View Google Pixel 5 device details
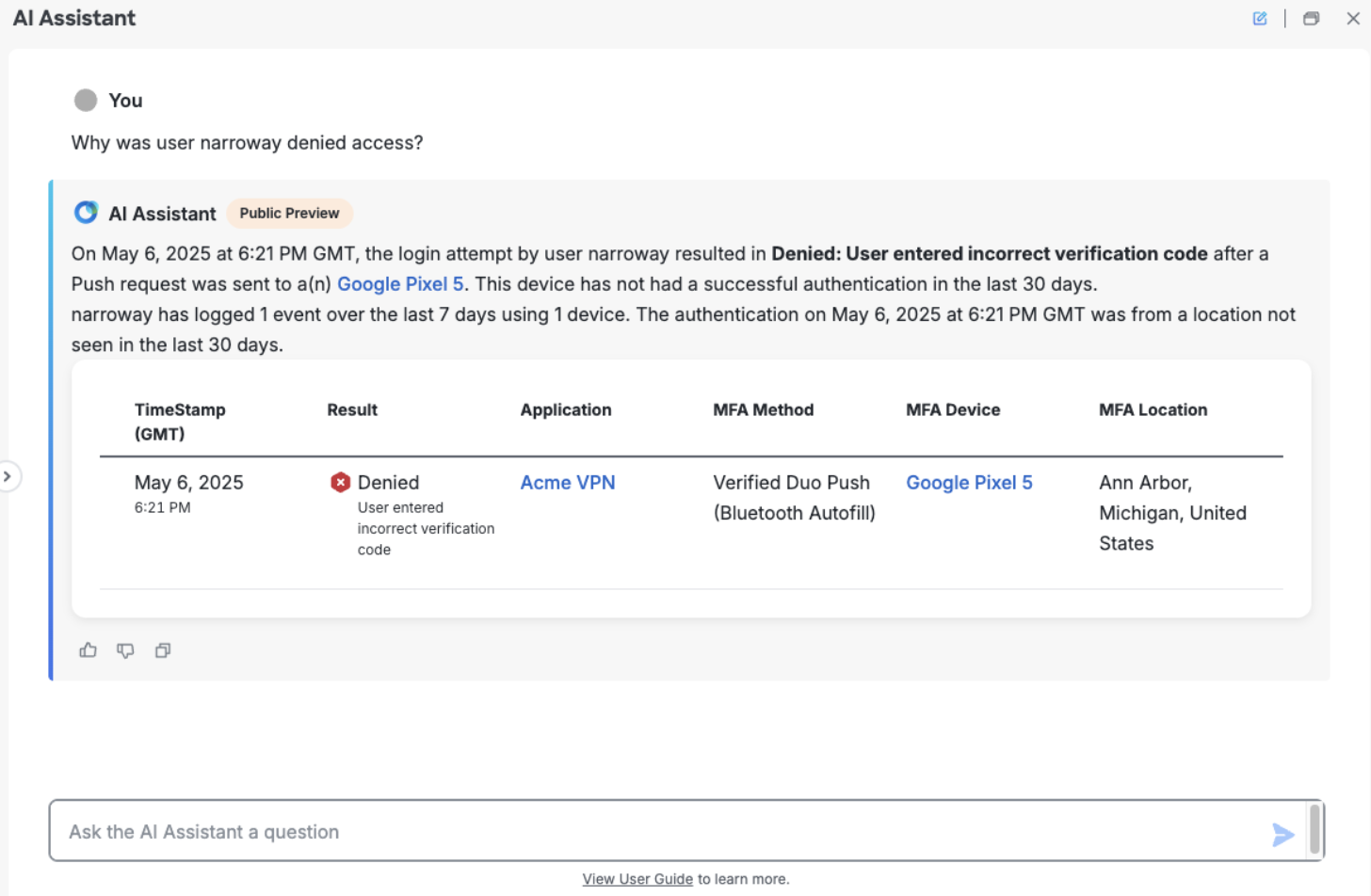Image resolution: width=1371 pixels, height=896 pixels. click(399, 283)
